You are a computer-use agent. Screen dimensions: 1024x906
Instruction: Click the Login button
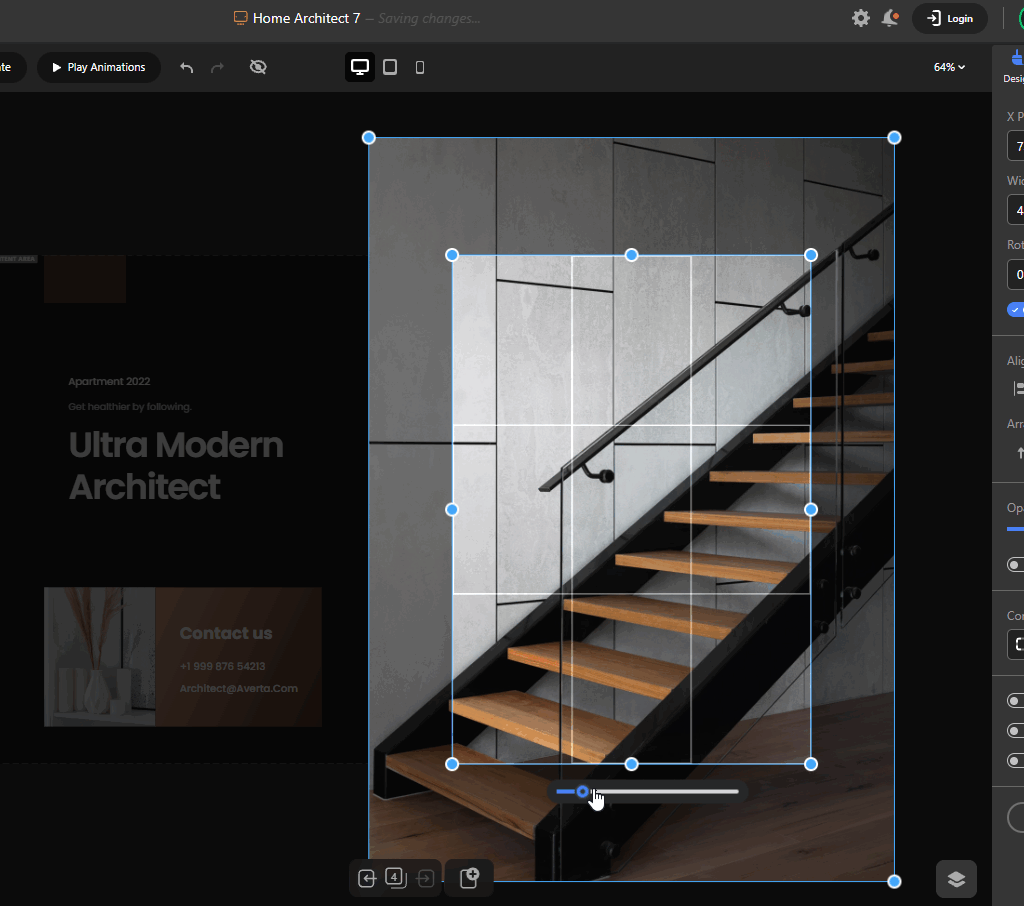point(950,18)
